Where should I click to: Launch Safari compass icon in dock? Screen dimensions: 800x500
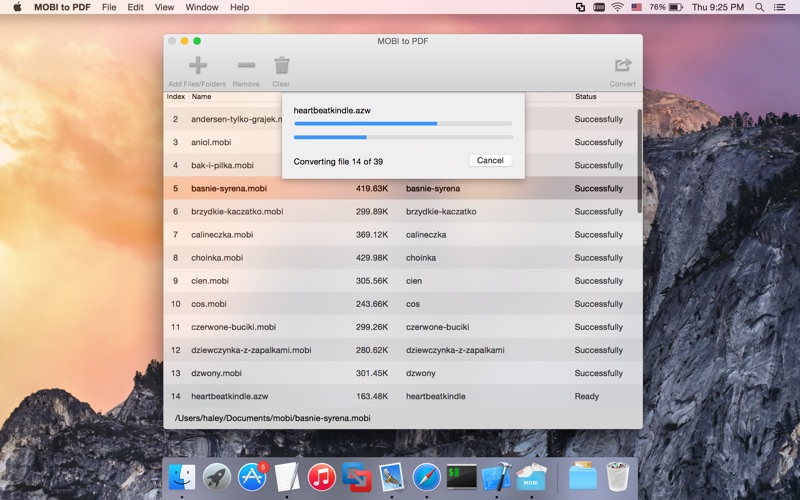pyautogui.click(x=427, y=478)
